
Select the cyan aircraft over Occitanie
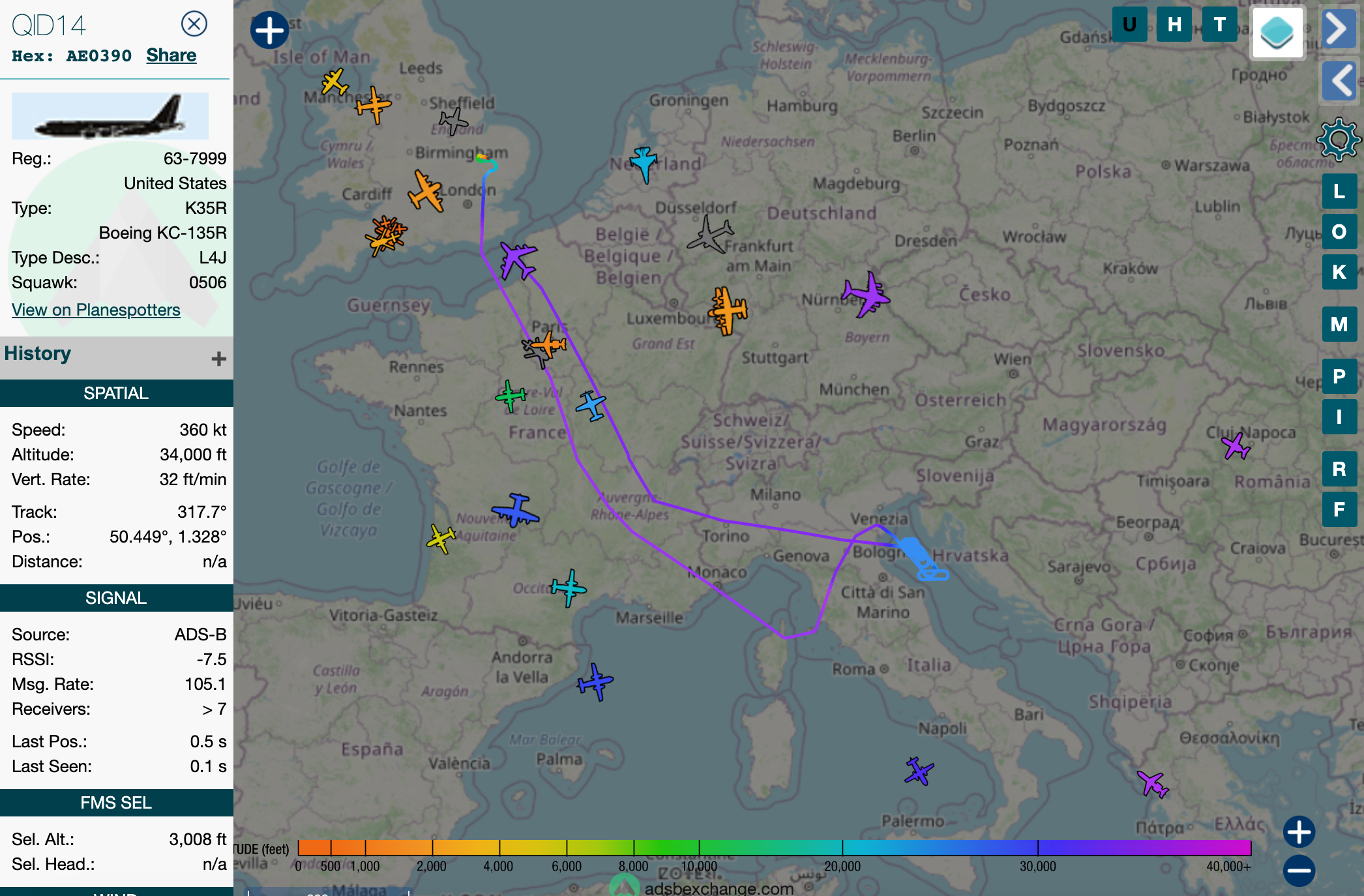point(569,588)
